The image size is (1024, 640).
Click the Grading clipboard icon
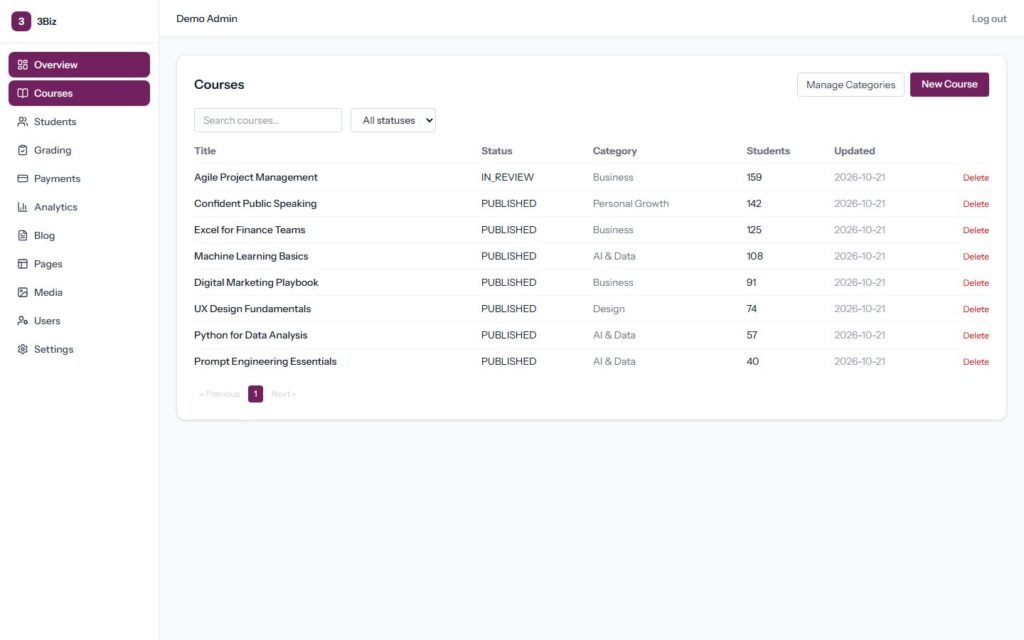23,150
